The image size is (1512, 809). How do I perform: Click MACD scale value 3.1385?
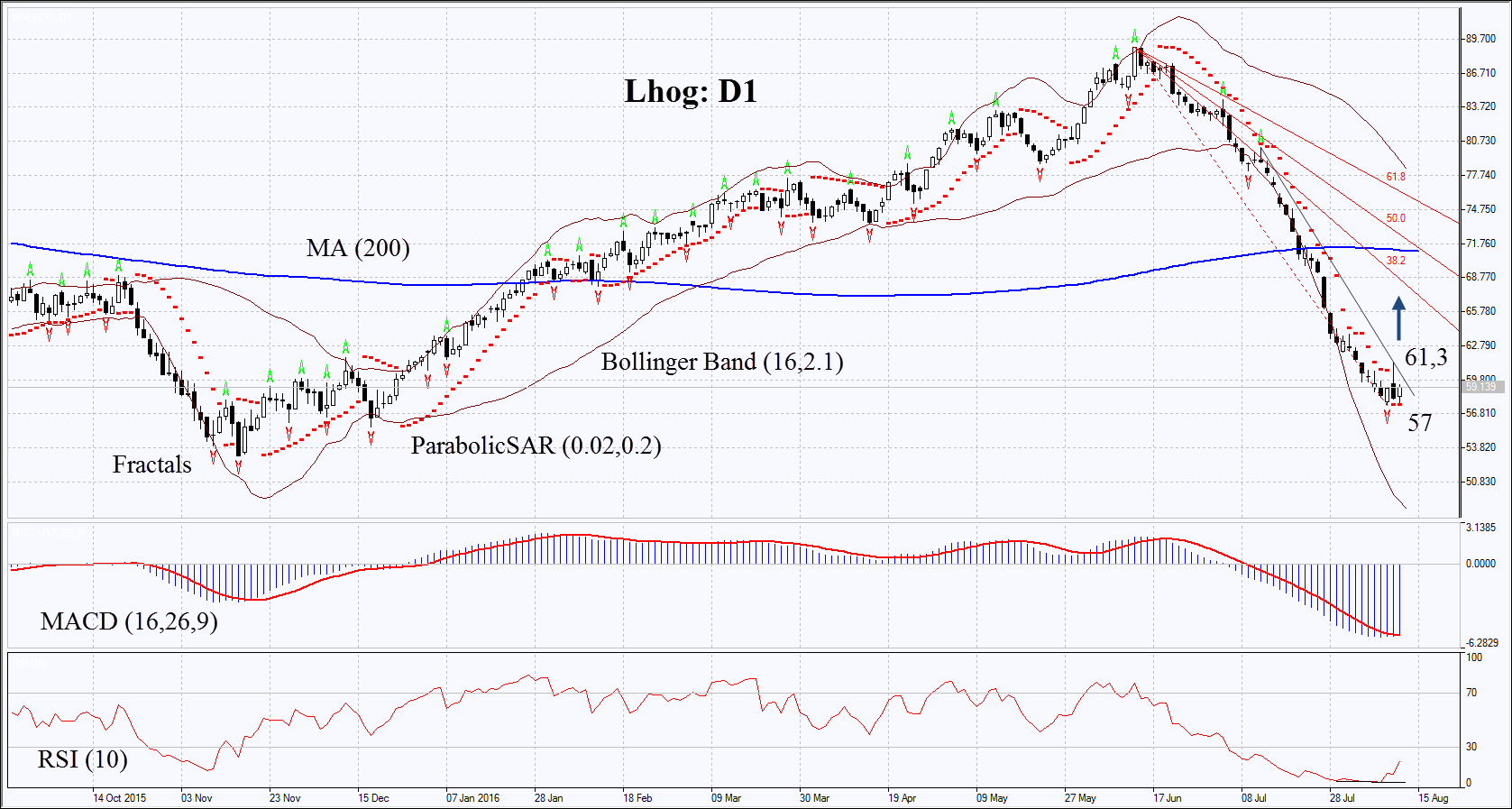(1481, 528)
